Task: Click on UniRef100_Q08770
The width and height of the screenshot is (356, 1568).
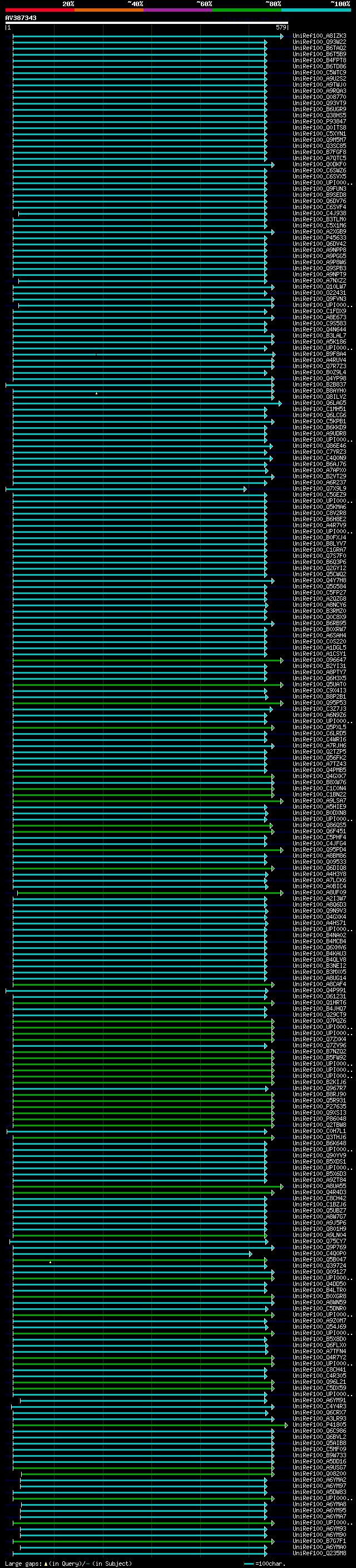Action: pos(319,97)
